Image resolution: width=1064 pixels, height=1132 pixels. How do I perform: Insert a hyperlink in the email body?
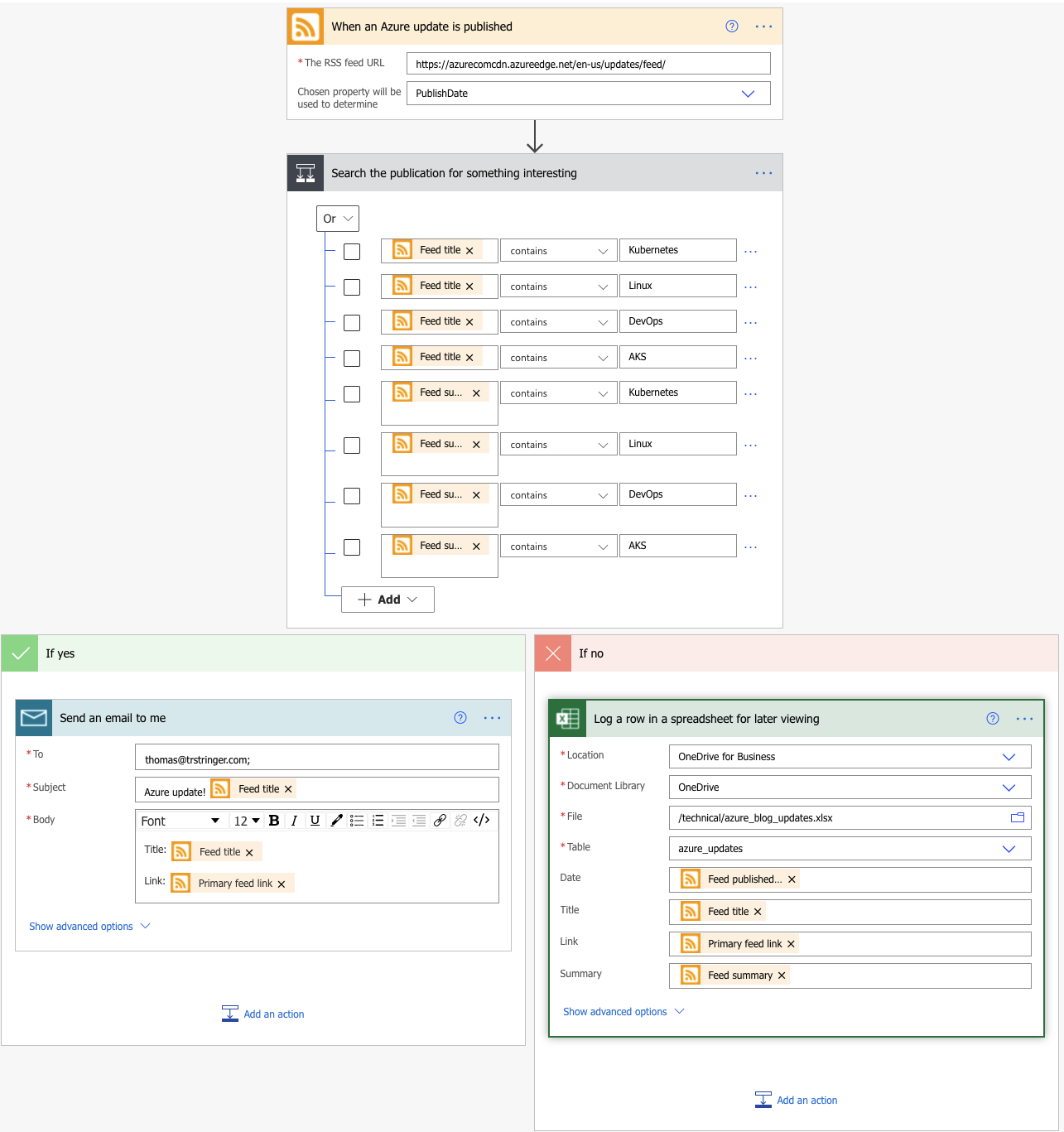(440, 820)
